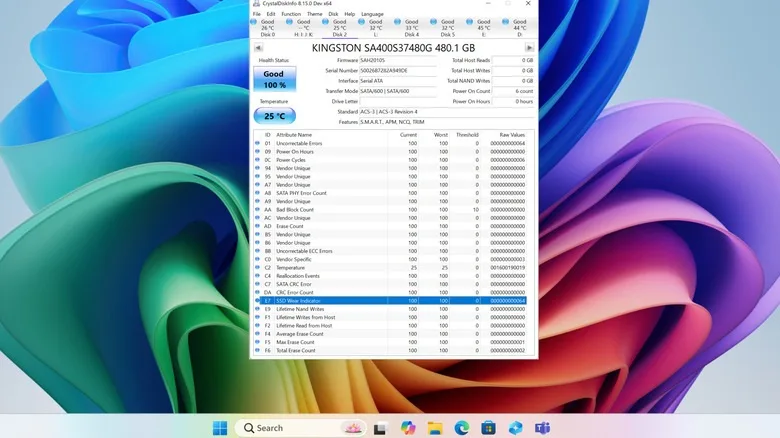Viewport: 780px width, 438px height.
Task: Launch Microsoft Edge from the taskbar
Action: pos(462,428)
